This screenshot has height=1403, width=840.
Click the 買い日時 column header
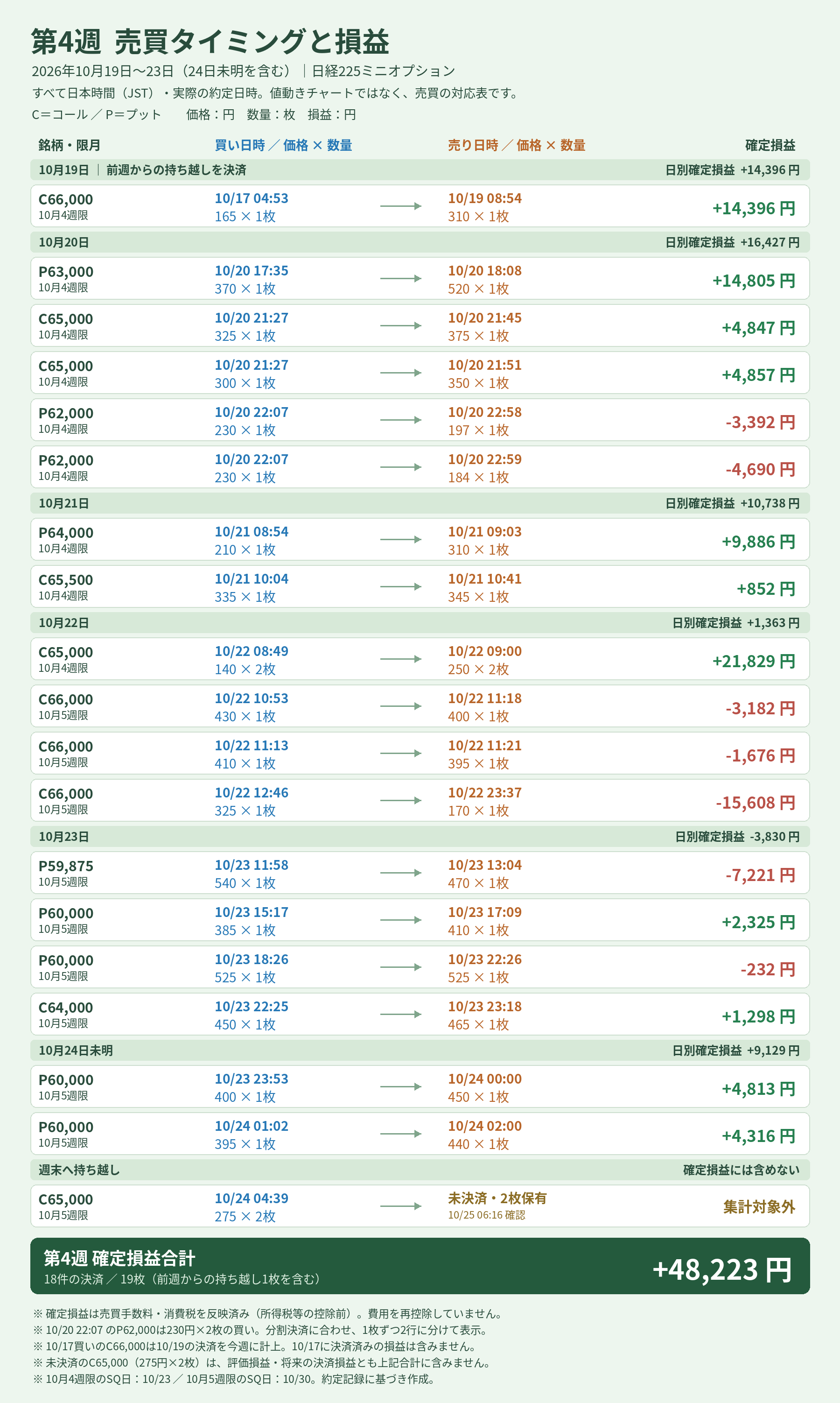point(283,146)
